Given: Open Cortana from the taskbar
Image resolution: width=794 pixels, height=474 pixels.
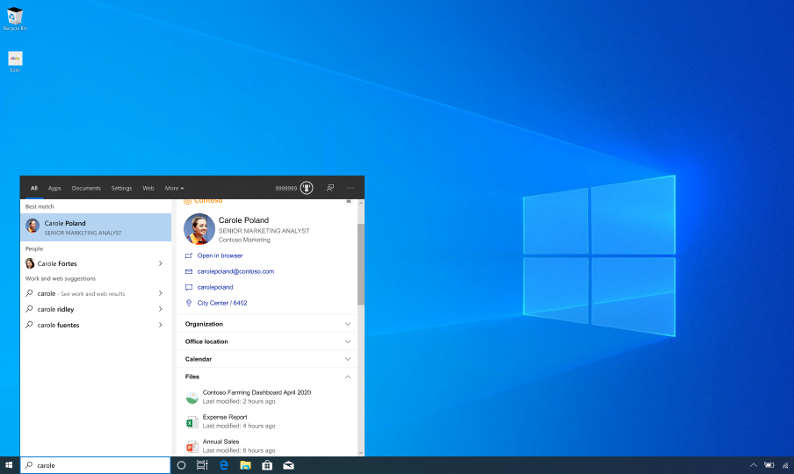Looking at the screenshot, I should point(181,465).
